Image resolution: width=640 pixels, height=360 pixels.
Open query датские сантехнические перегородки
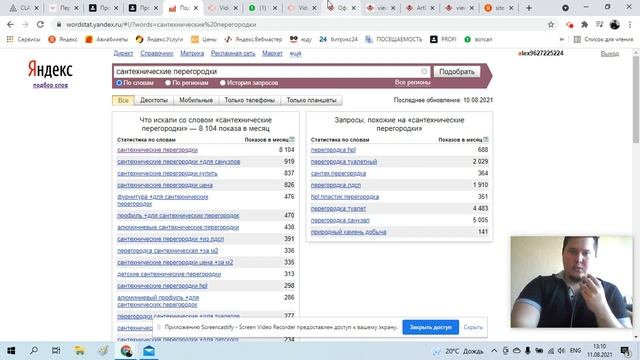point(169,274)
